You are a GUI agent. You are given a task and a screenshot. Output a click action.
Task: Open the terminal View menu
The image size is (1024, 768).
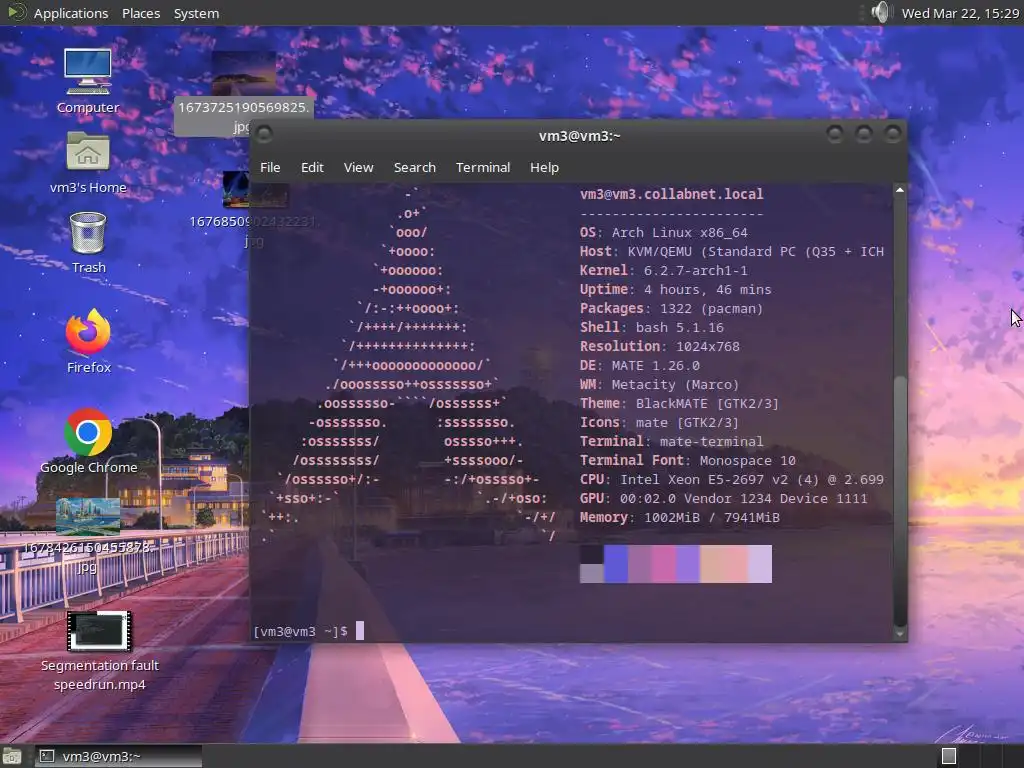359,167
